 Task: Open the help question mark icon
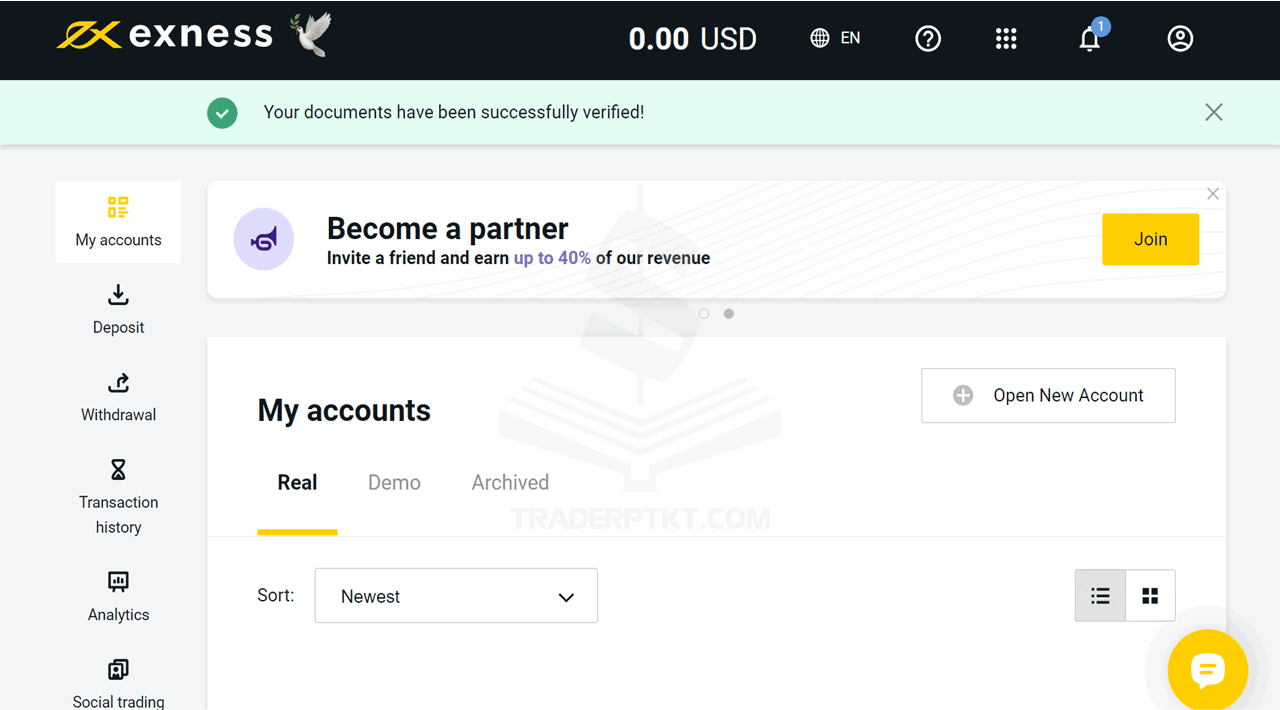(x=928, y=39)
